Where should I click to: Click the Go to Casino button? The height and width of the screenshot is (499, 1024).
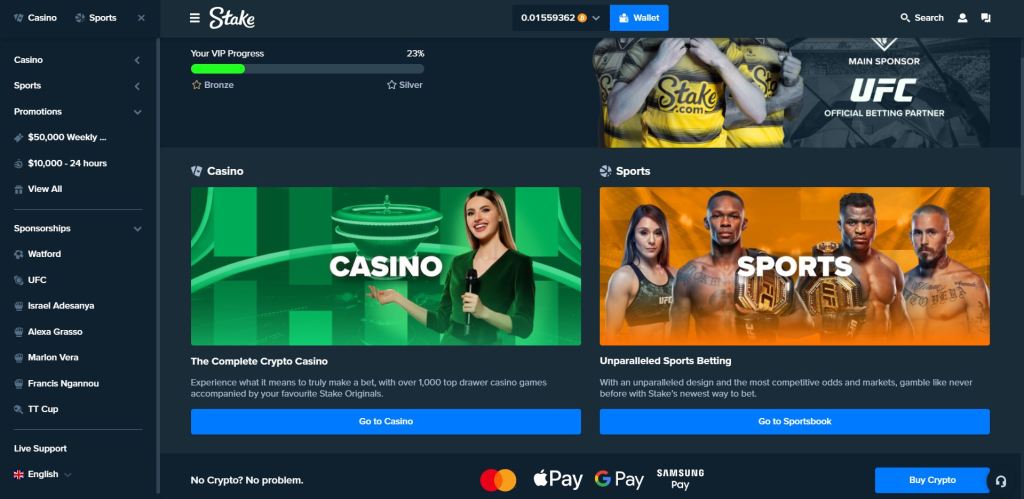(386, 421)
